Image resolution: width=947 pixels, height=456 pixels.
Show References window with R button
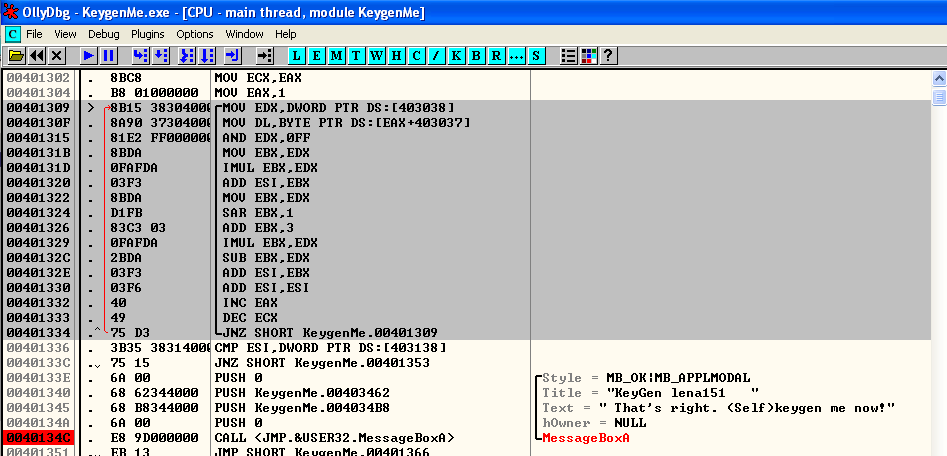coord(496,56)
